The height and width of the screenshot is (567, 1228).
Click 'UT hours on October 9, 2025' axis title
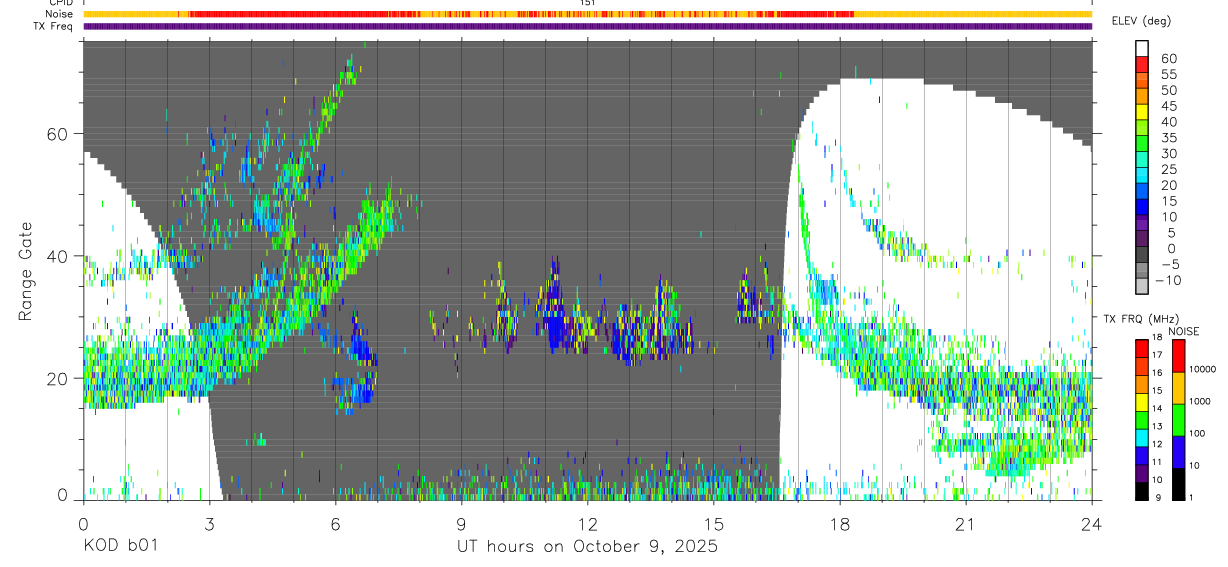(x=587, y=547)
